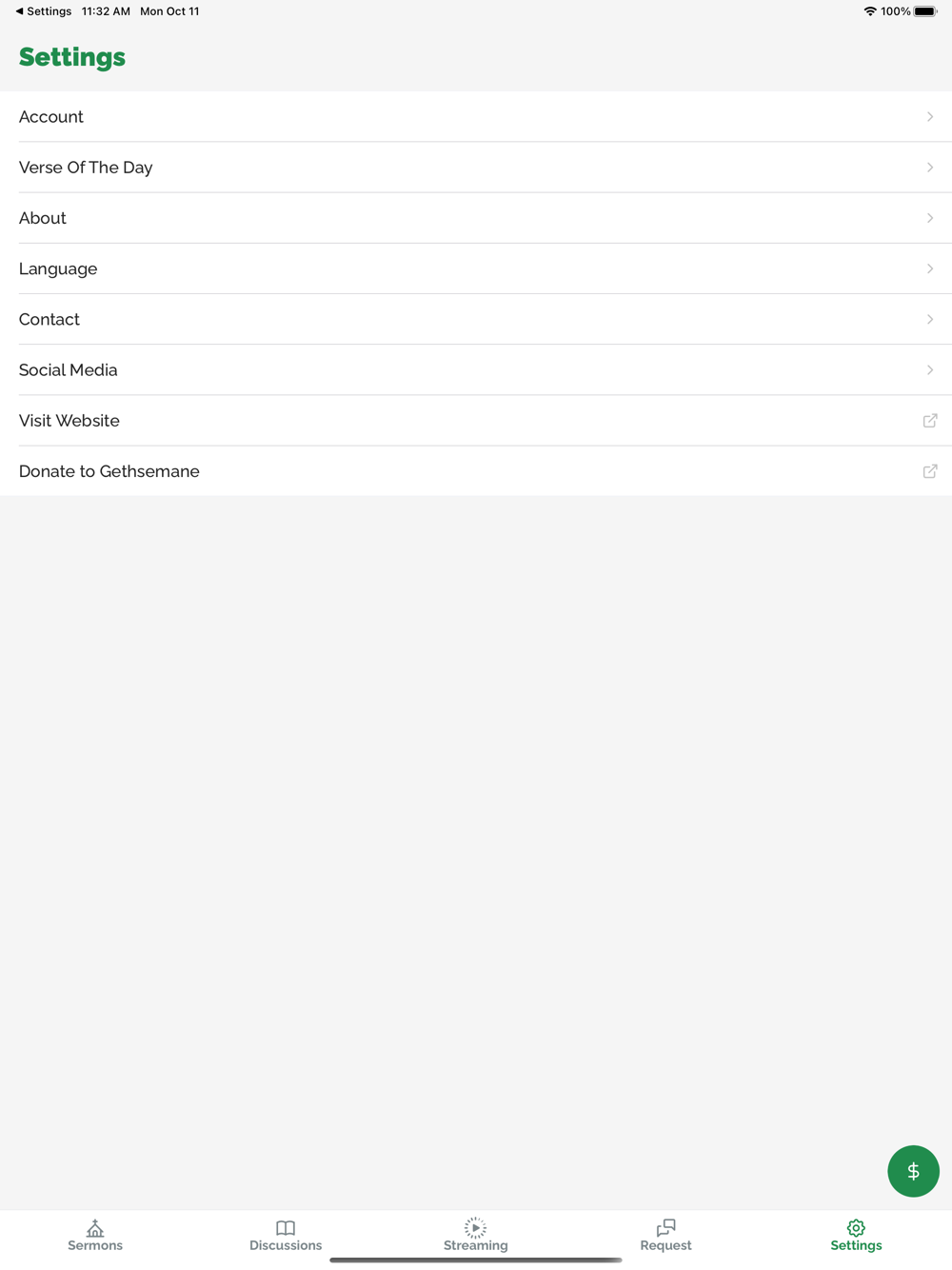Screen dimensions: 952x1270
Task: Go to the Streaming play icon
Action: point(475,1227)
